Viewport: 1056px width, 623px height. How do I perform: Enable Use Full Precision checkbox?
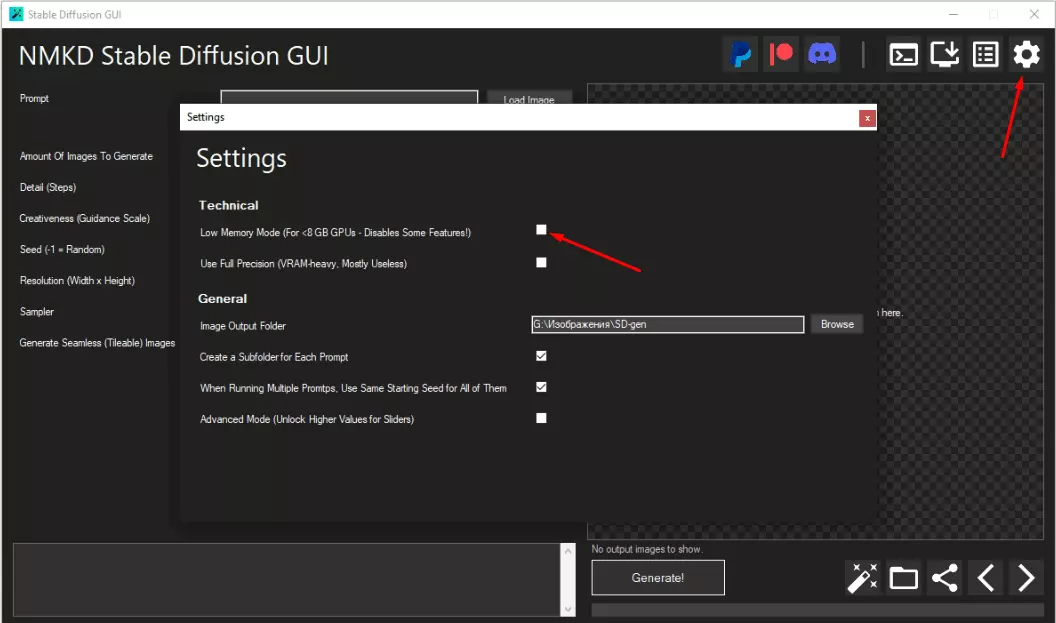541,263
